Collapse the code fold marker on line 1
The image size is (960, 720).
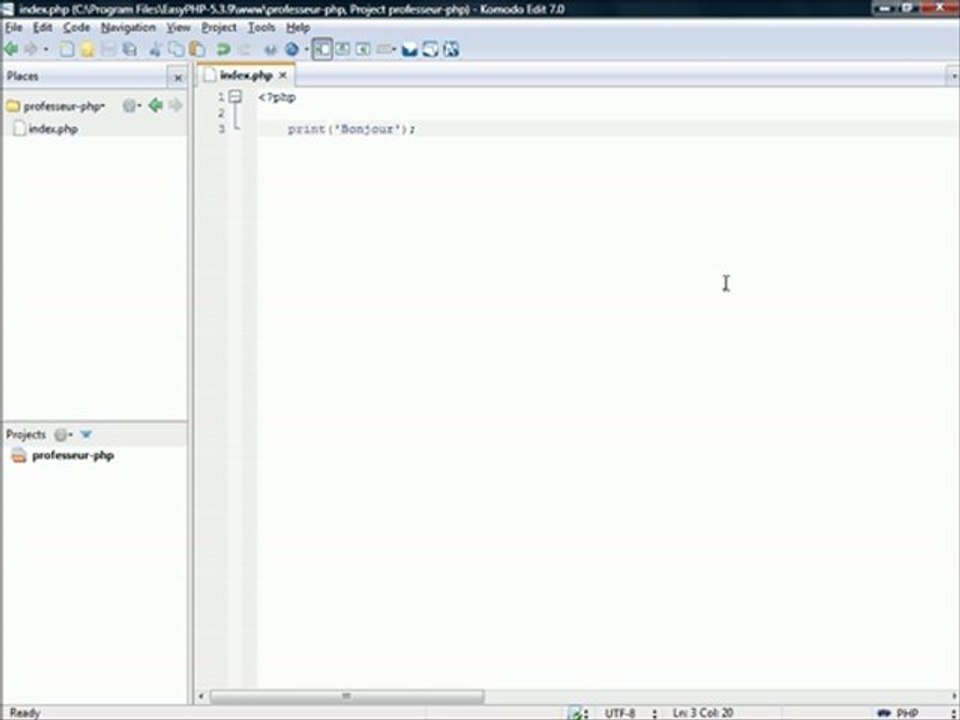[x=235, y=97]
